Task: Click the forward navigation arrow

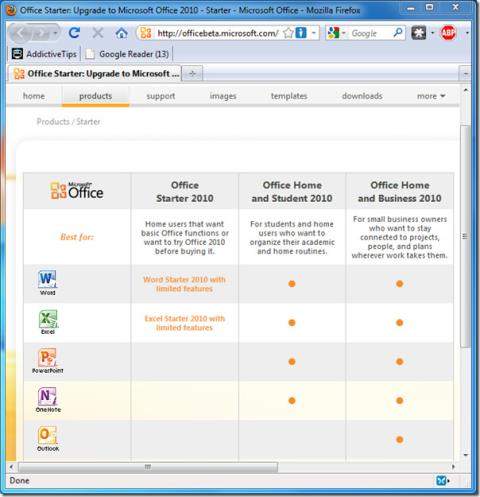Action: point(41,33)
